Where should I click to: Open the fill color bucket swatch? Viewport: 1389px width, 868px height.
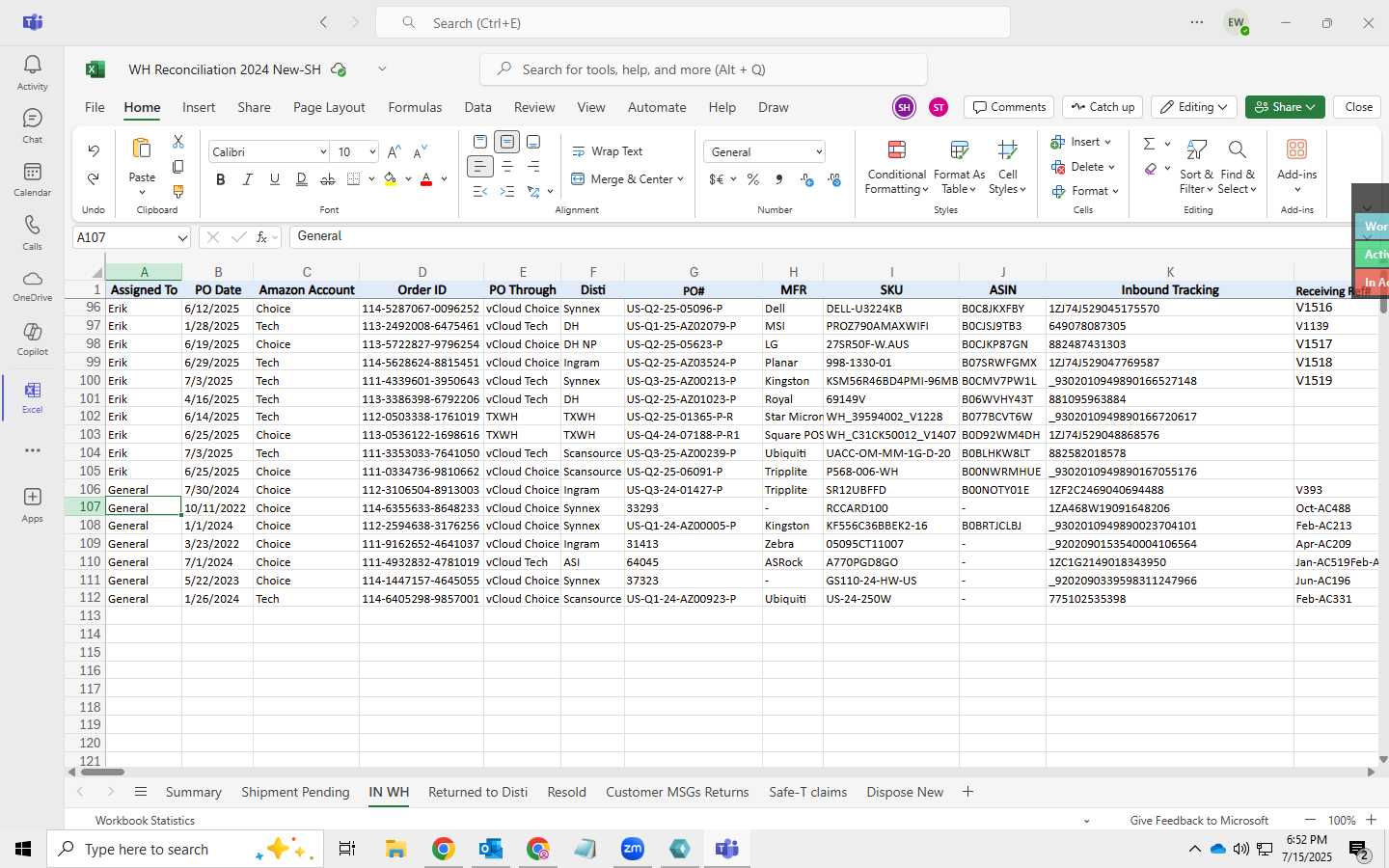coord(391,179)
